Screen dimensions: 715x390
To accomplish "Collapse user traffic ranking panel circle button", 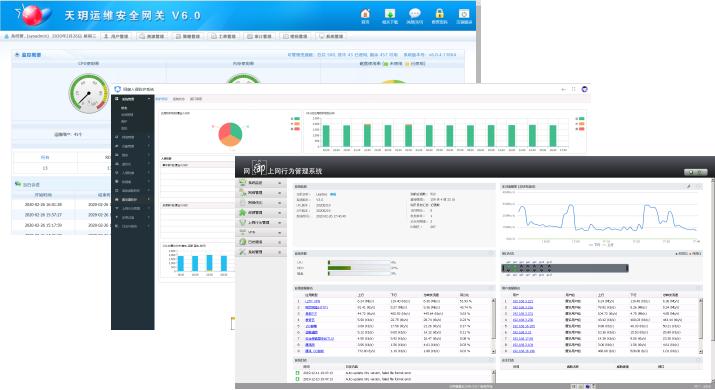I will click(x=698, y=288).
